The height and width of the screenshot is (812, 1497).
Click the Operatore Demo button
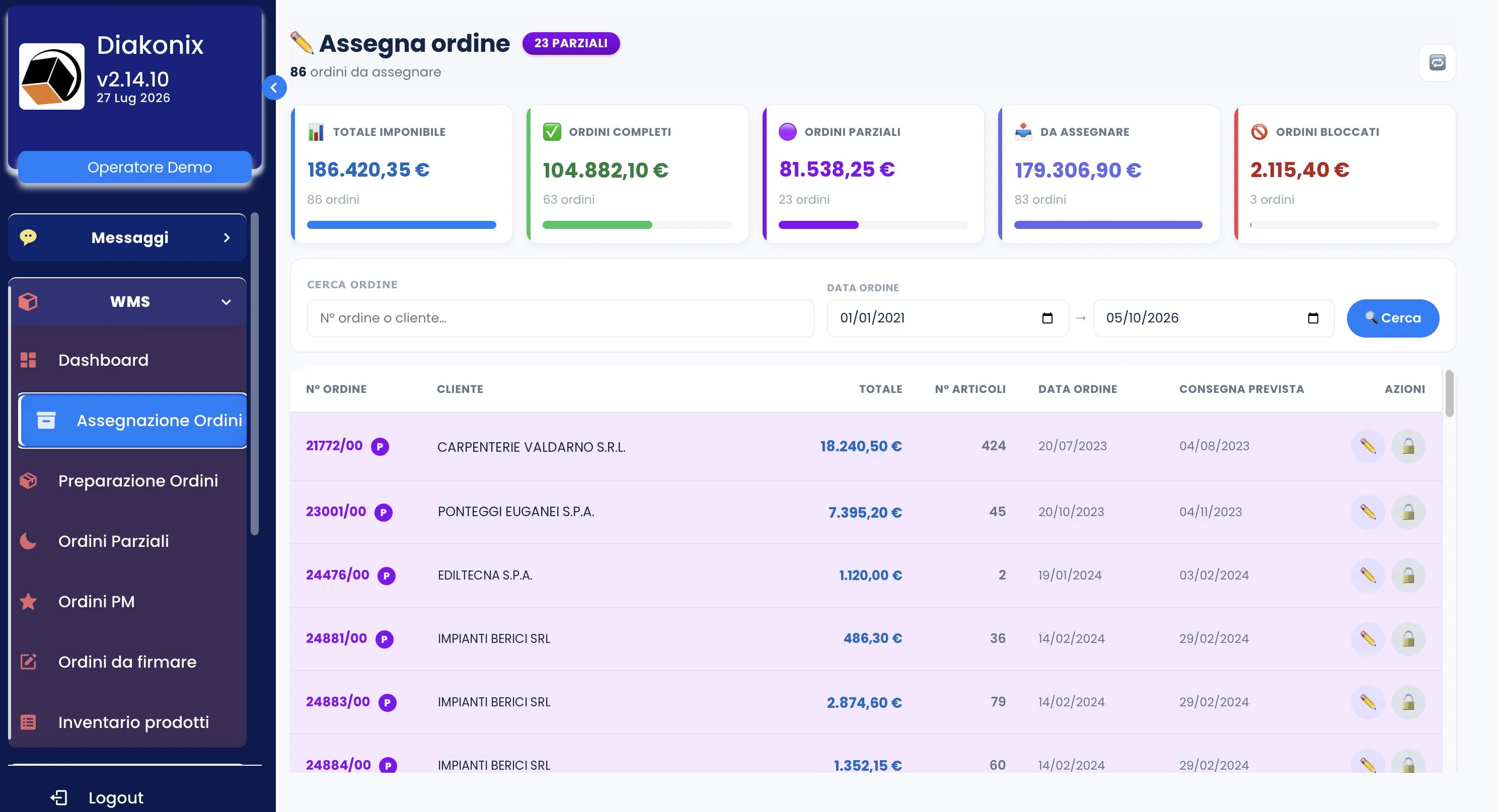pos(135,167)
